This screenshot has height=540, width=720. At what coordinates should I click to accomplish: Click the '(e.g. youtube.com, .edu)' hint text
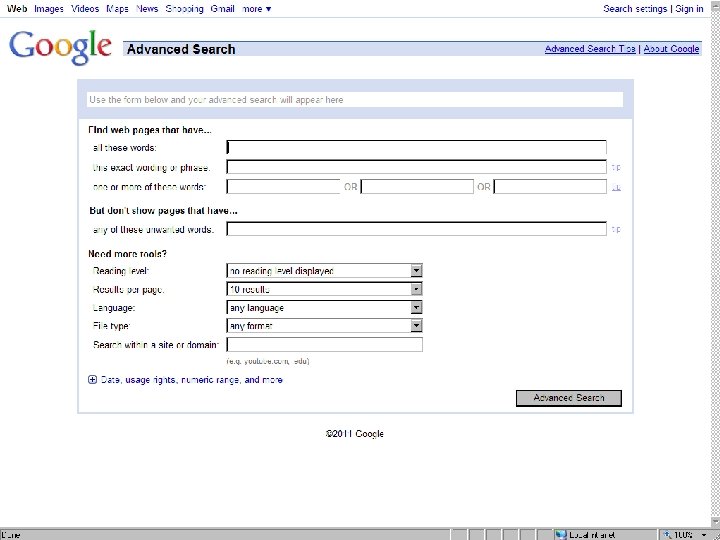(268, 361)
